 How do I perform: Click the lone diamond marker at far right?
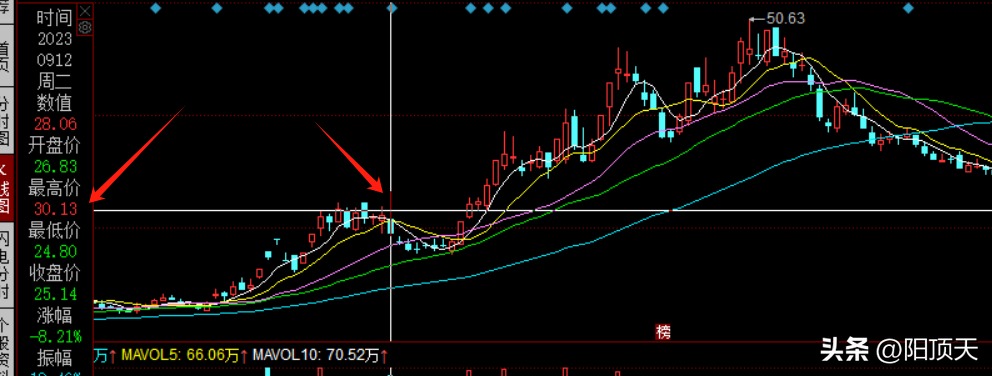click(x=908, y=8)
